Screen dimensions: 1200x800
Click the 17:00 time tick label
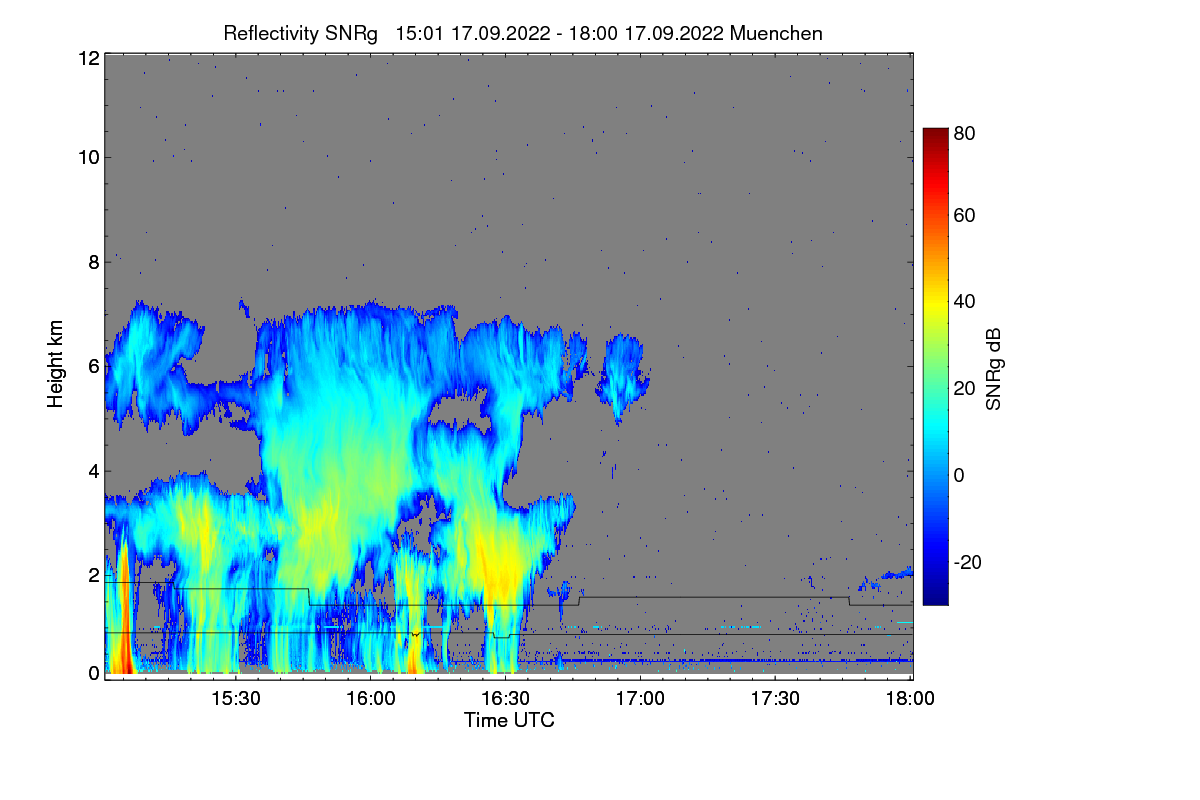[640, 699]
